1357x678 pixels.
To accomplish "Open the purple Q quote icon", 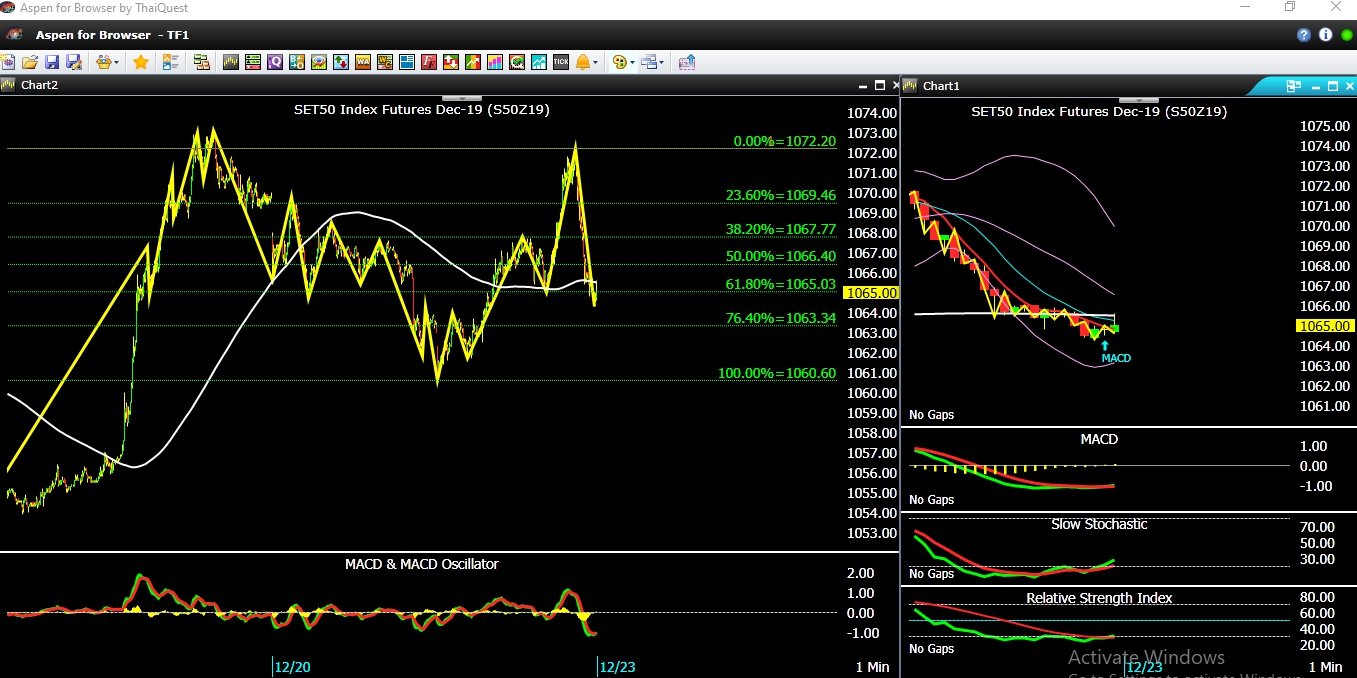I will (274, 62).
